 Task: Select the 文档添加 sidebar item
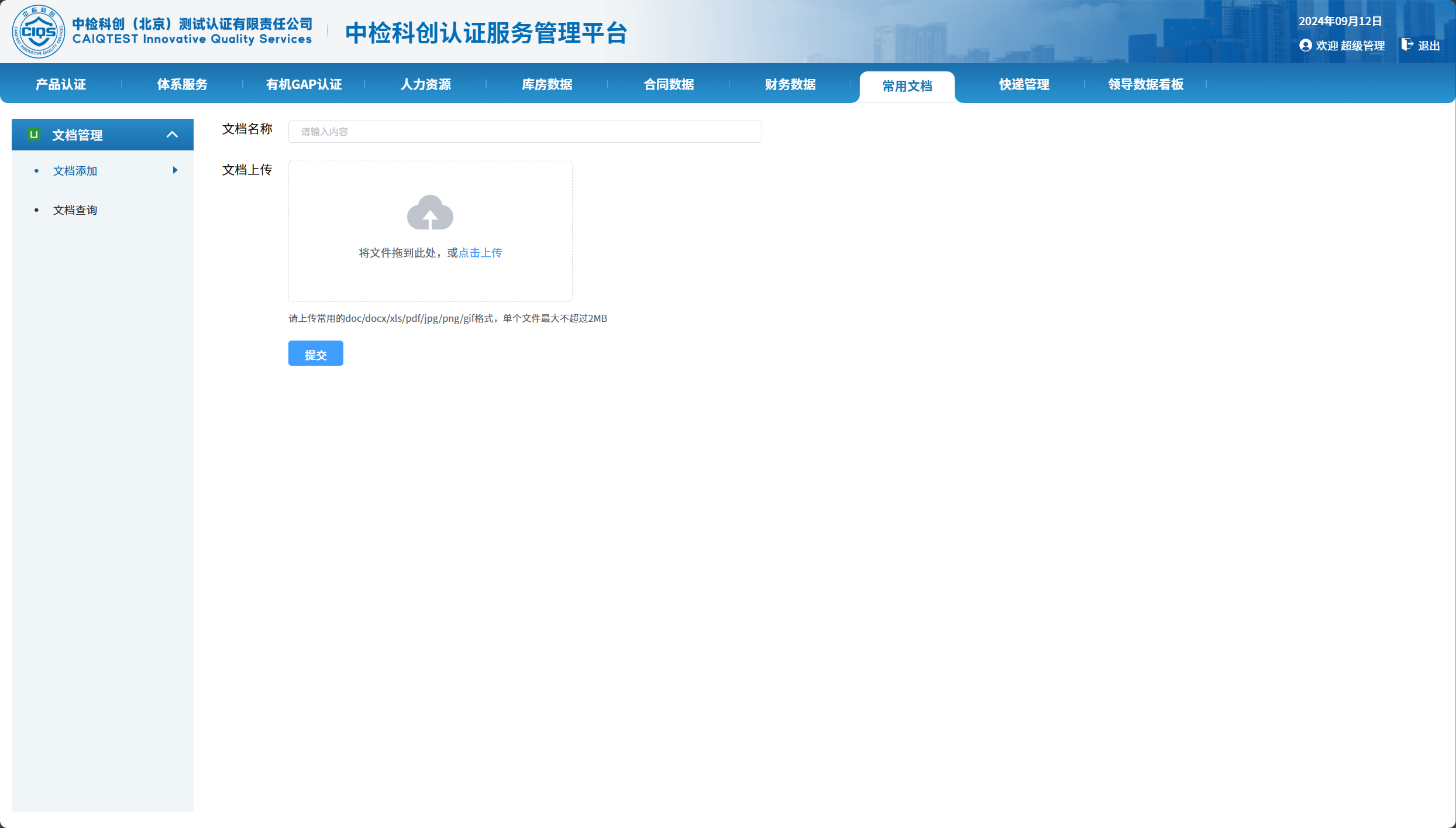click(x=75, y=171)
